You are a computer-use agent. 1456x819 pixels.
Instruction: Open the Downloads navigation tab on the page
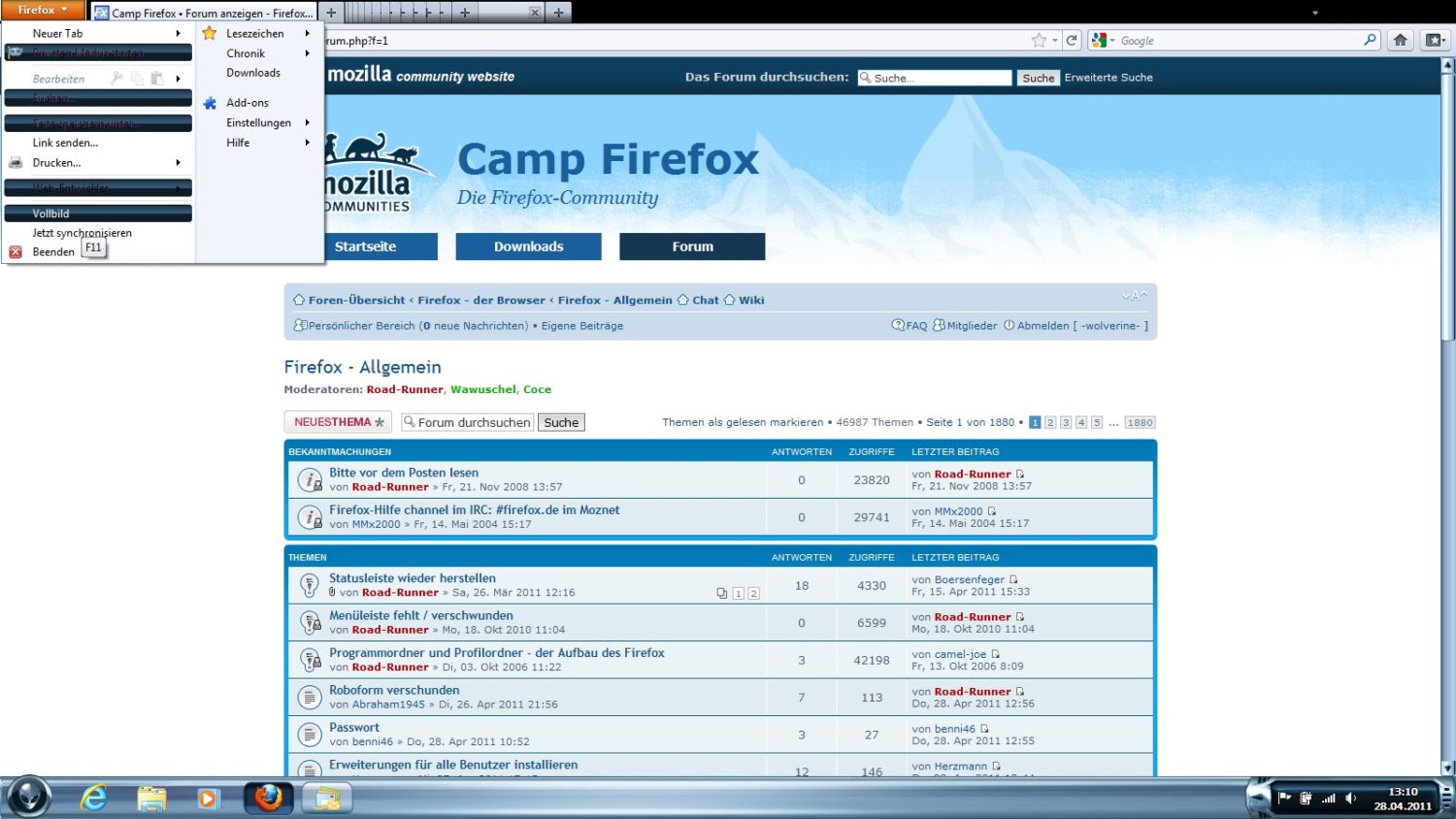point(528,246)
